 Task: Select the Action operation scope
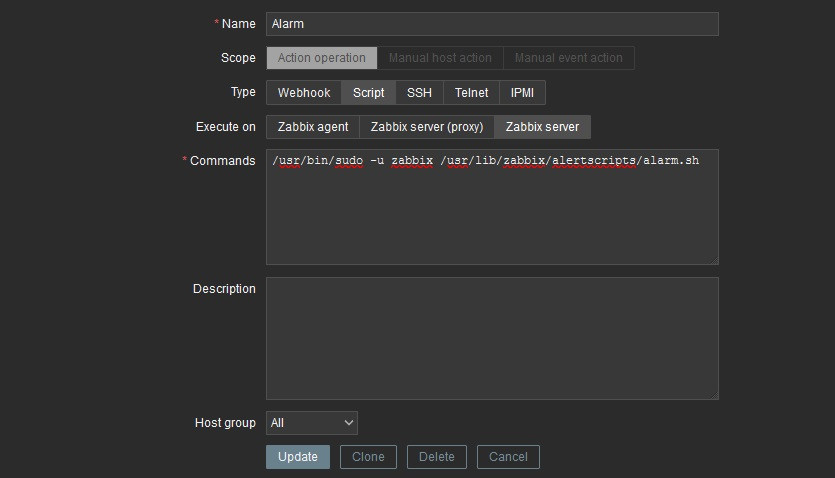pyautogui.click(x=322, y=57)
